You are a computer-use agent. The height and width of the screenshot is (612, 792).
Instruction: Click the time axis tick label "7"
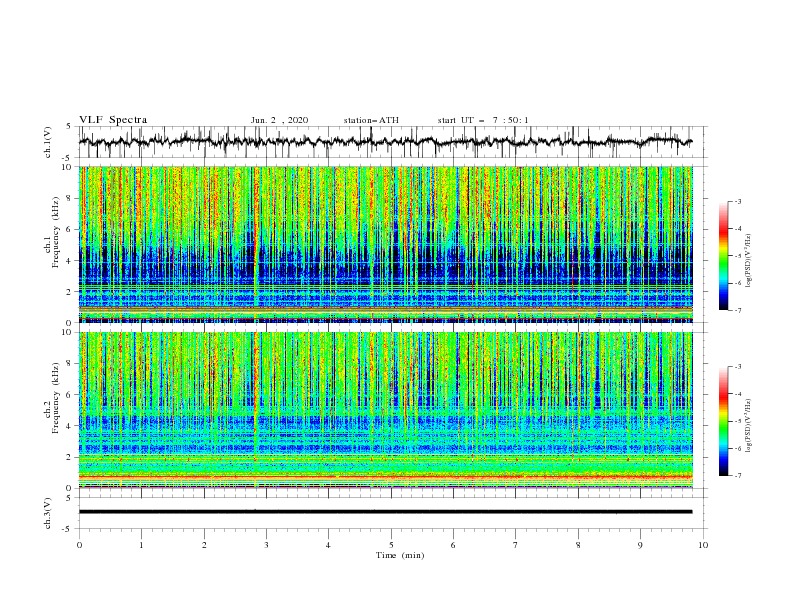point(516,545)
